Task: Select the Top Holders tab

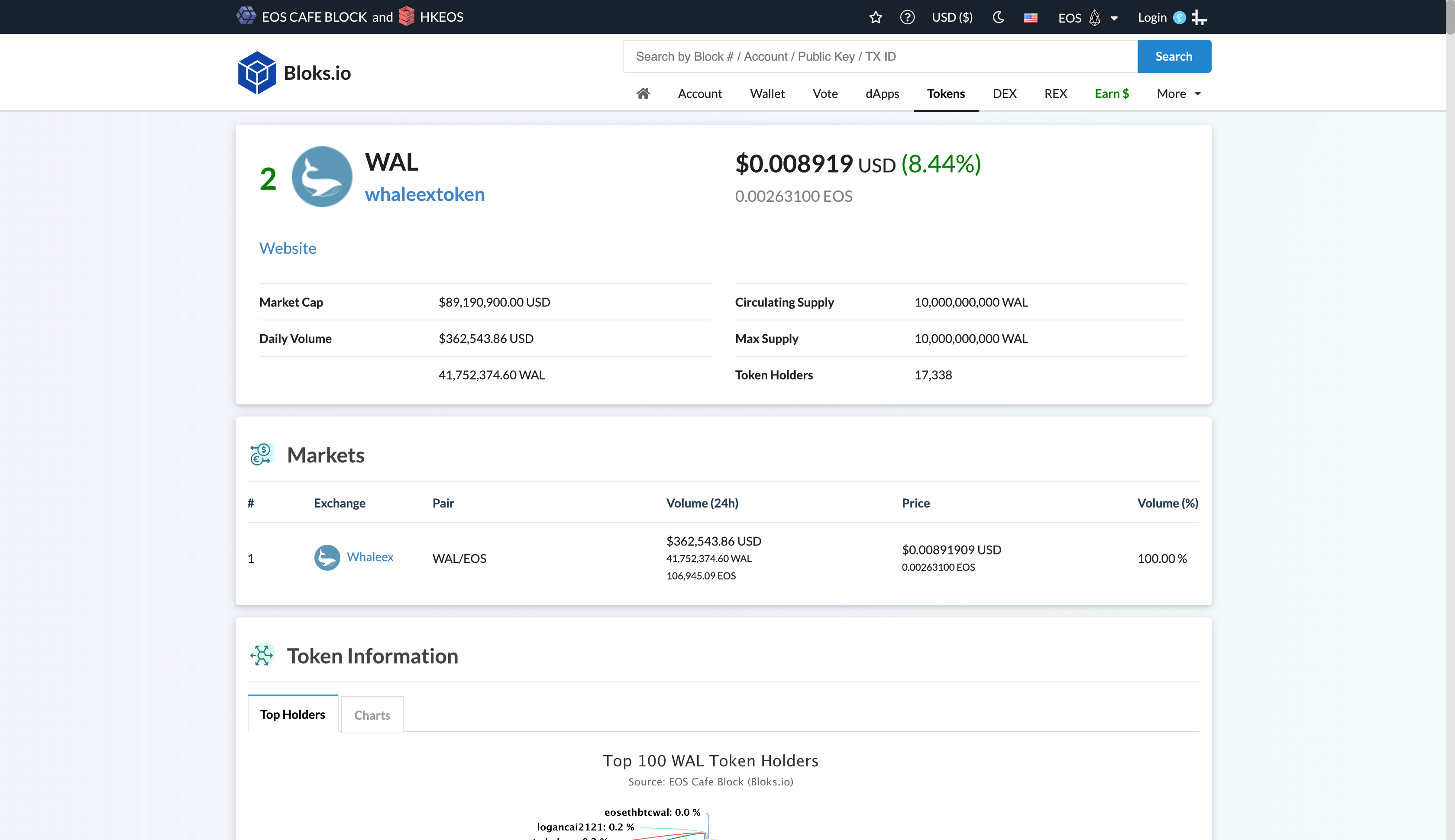Action: tap(292, 714)
